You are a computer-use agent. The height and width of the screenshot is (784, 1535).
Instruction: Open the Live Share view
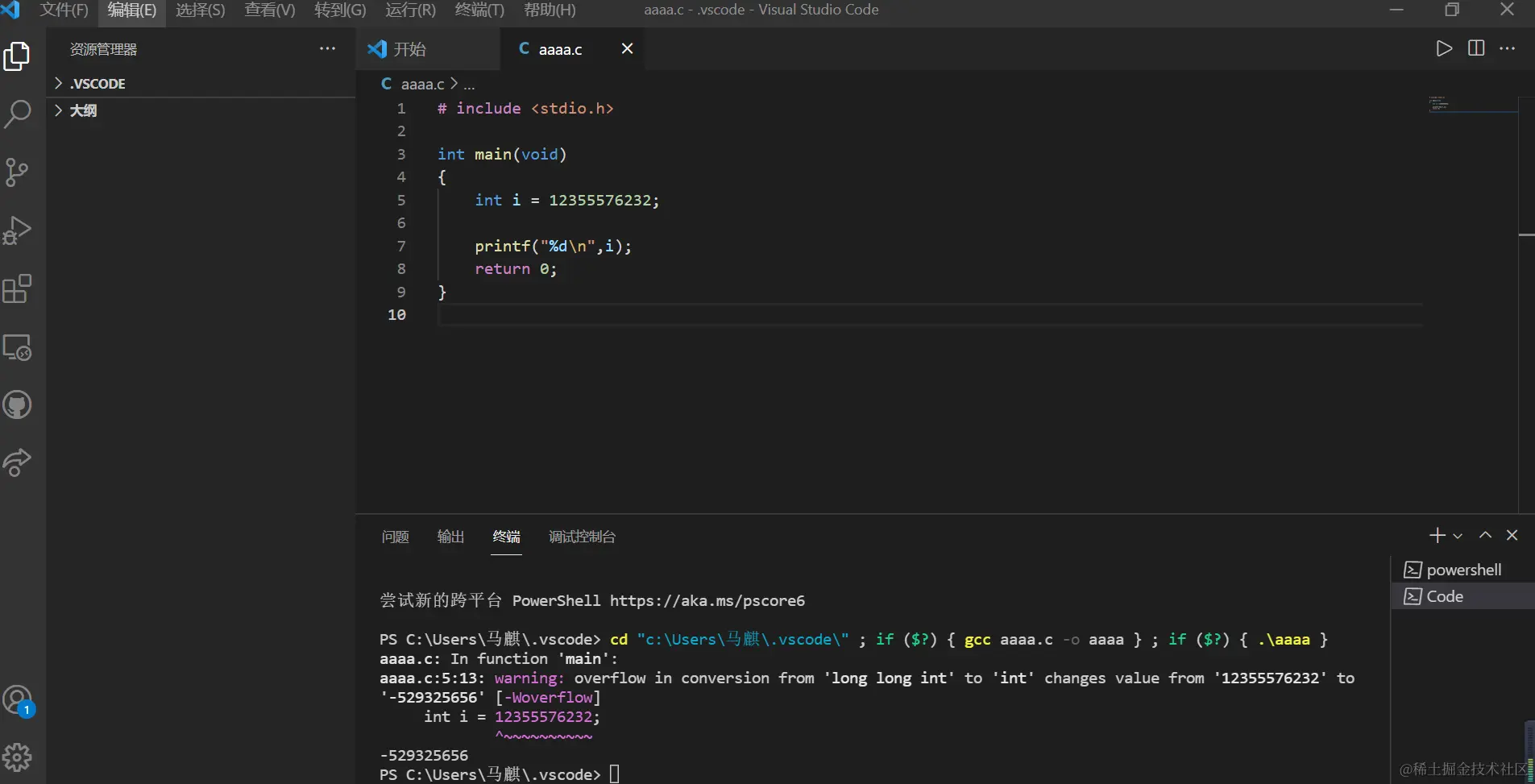[x=17, y=463]
